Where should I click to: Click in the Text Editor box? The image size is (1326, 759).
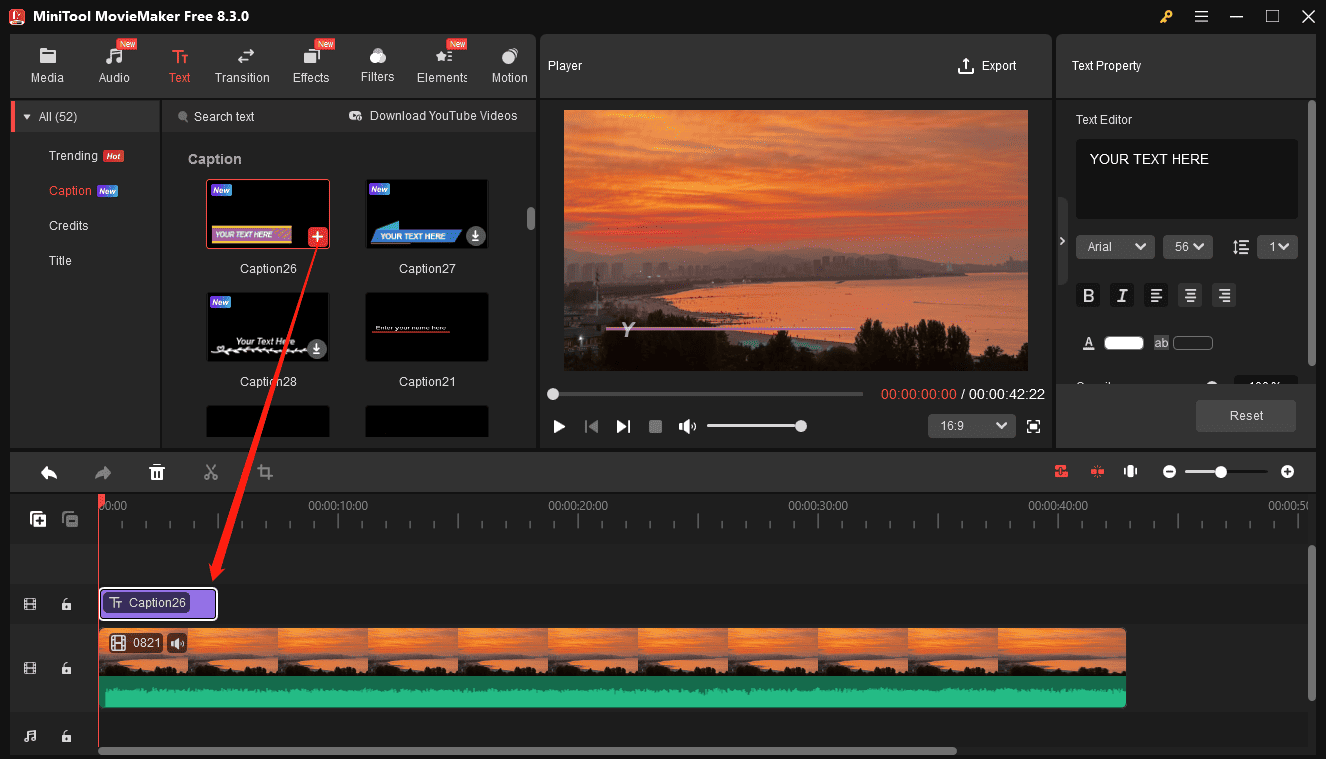(1186, 179)
